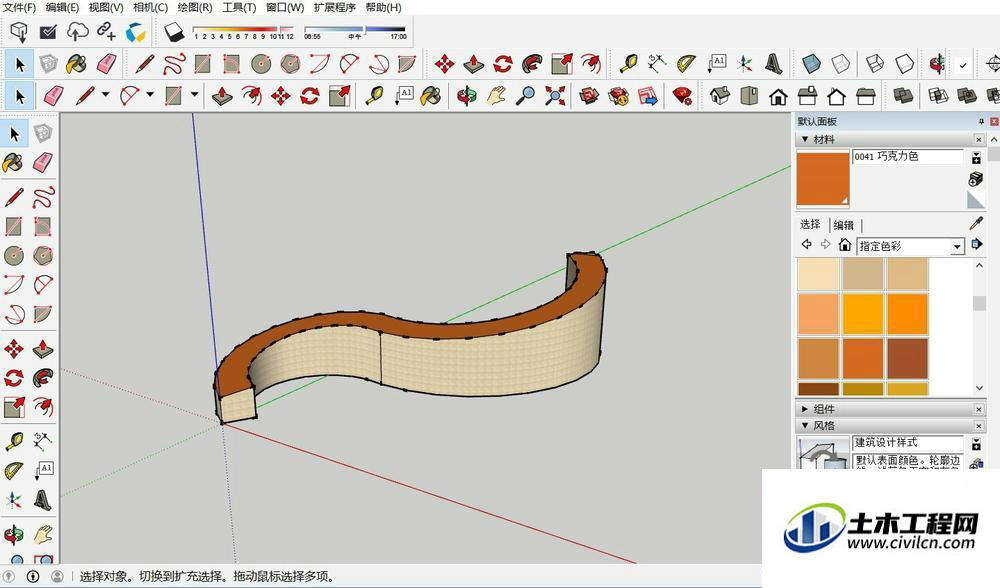Screen dimensions: 1000x588
Task: Click the chain link with plus icon
Action: [x=106, y=31]
